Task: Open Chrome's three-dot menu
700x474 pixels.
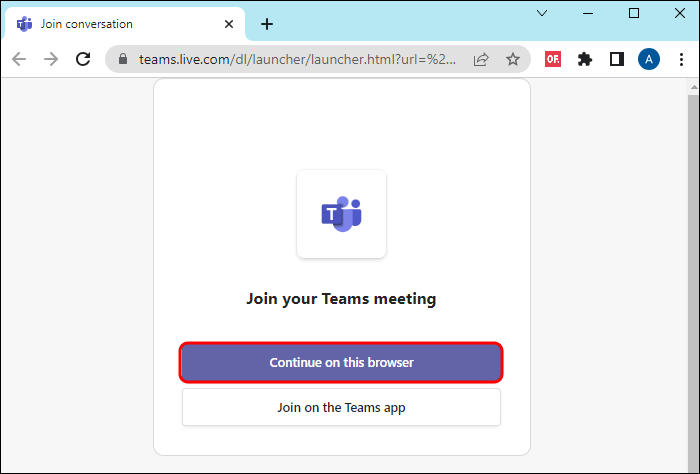Action: click(x=681, y=59)
